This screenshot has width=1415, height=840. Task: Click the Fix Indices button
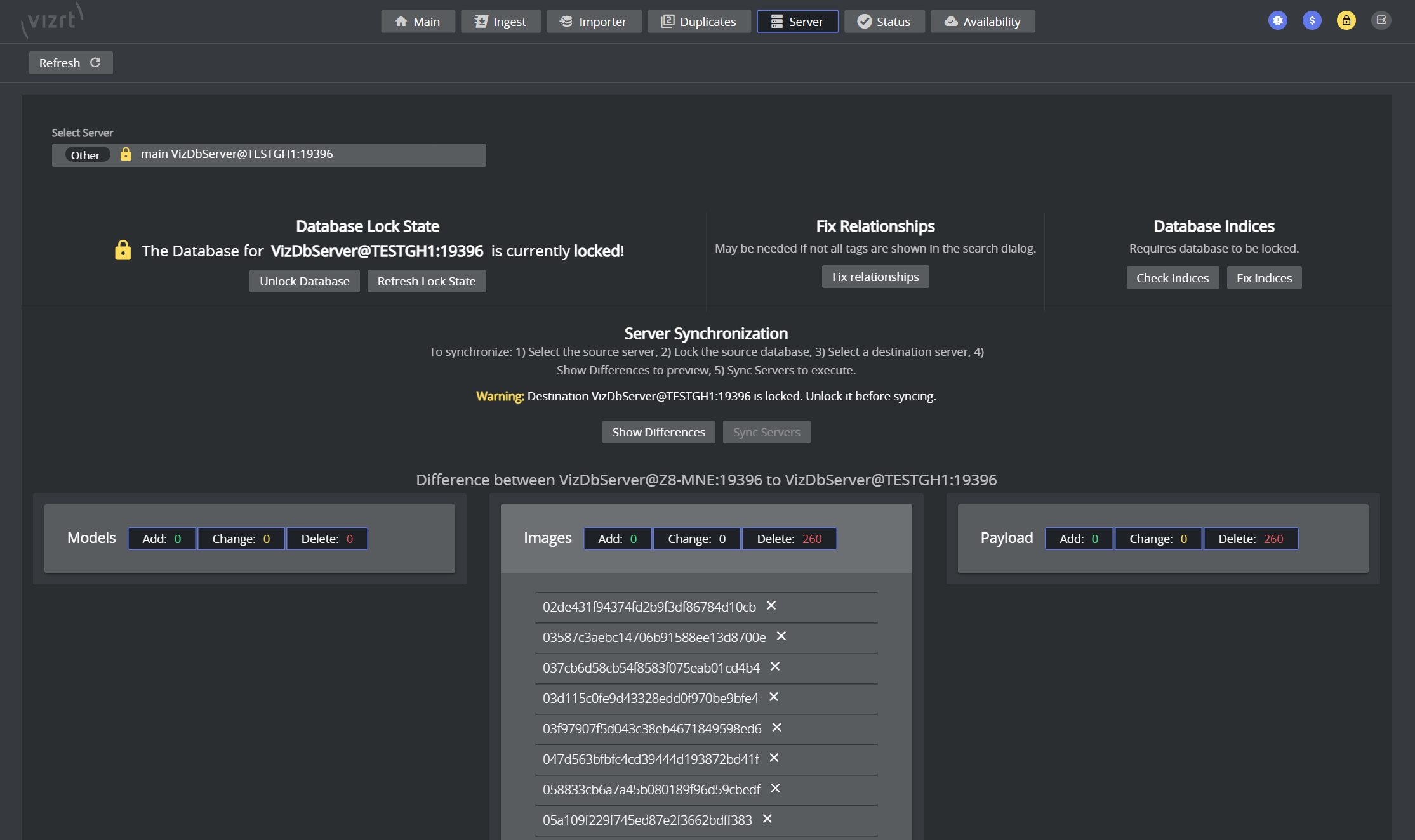pyautogui.click(x=1264, y=278)
